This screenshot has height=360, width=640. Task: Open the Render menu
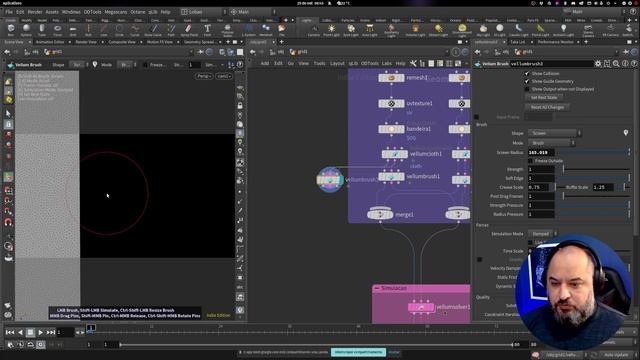[35, 12]
